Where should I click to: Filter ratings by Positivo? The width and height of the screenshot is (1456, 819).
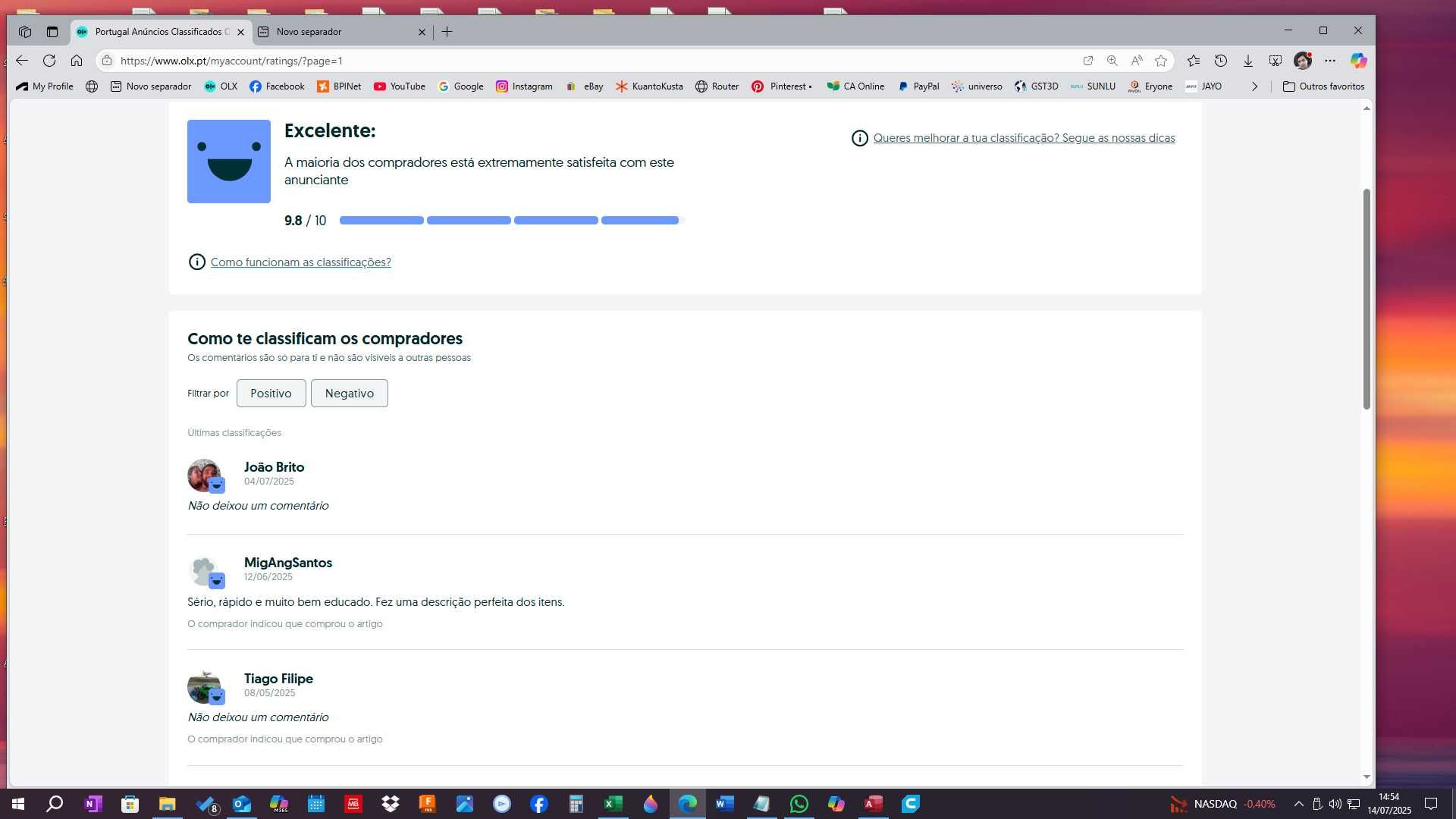click(x=271, y=393)
